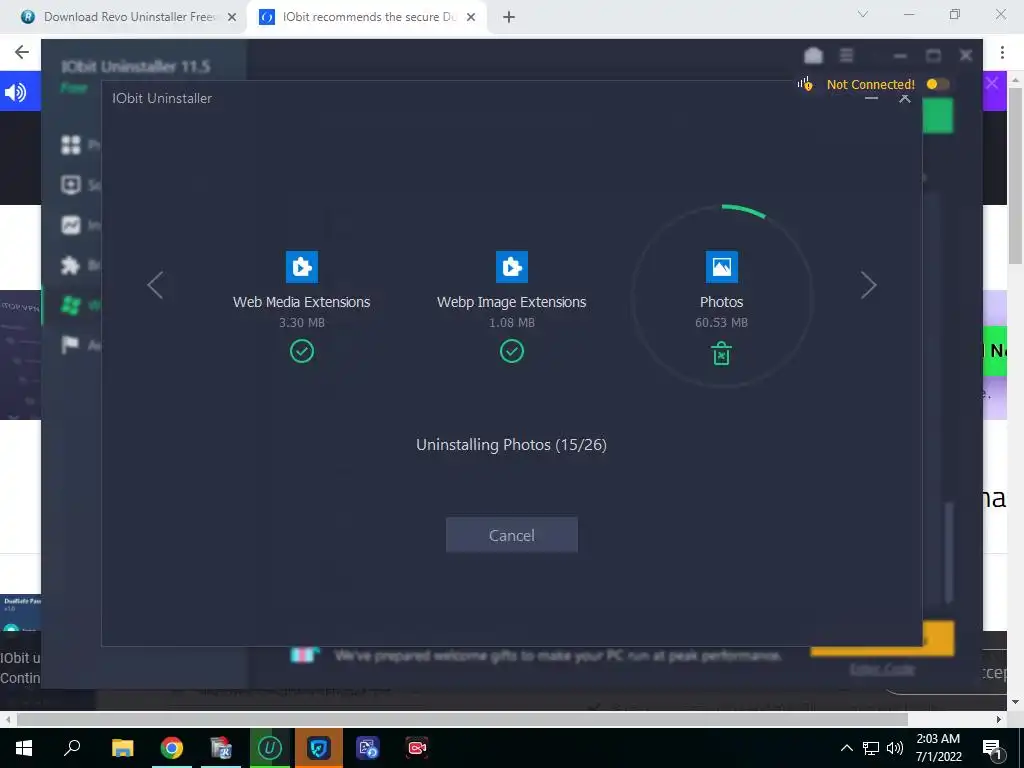This screenshot has width=1024, height=768.
Task: Open Software Updater icon in the sidebar
Action: coord(71,185)
